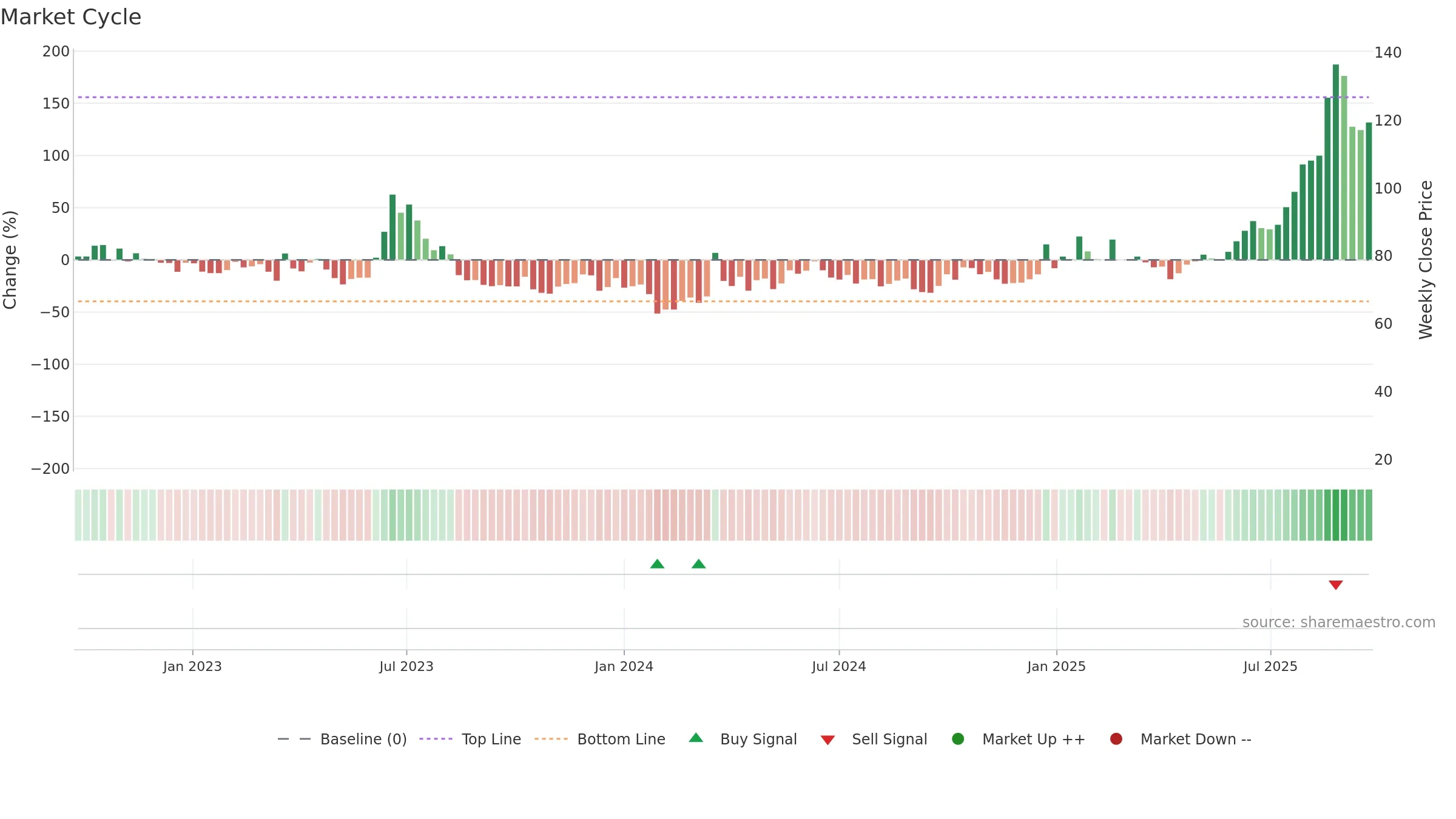Select the red sell signal marker after Jul 2025

tap(1335, 585)
